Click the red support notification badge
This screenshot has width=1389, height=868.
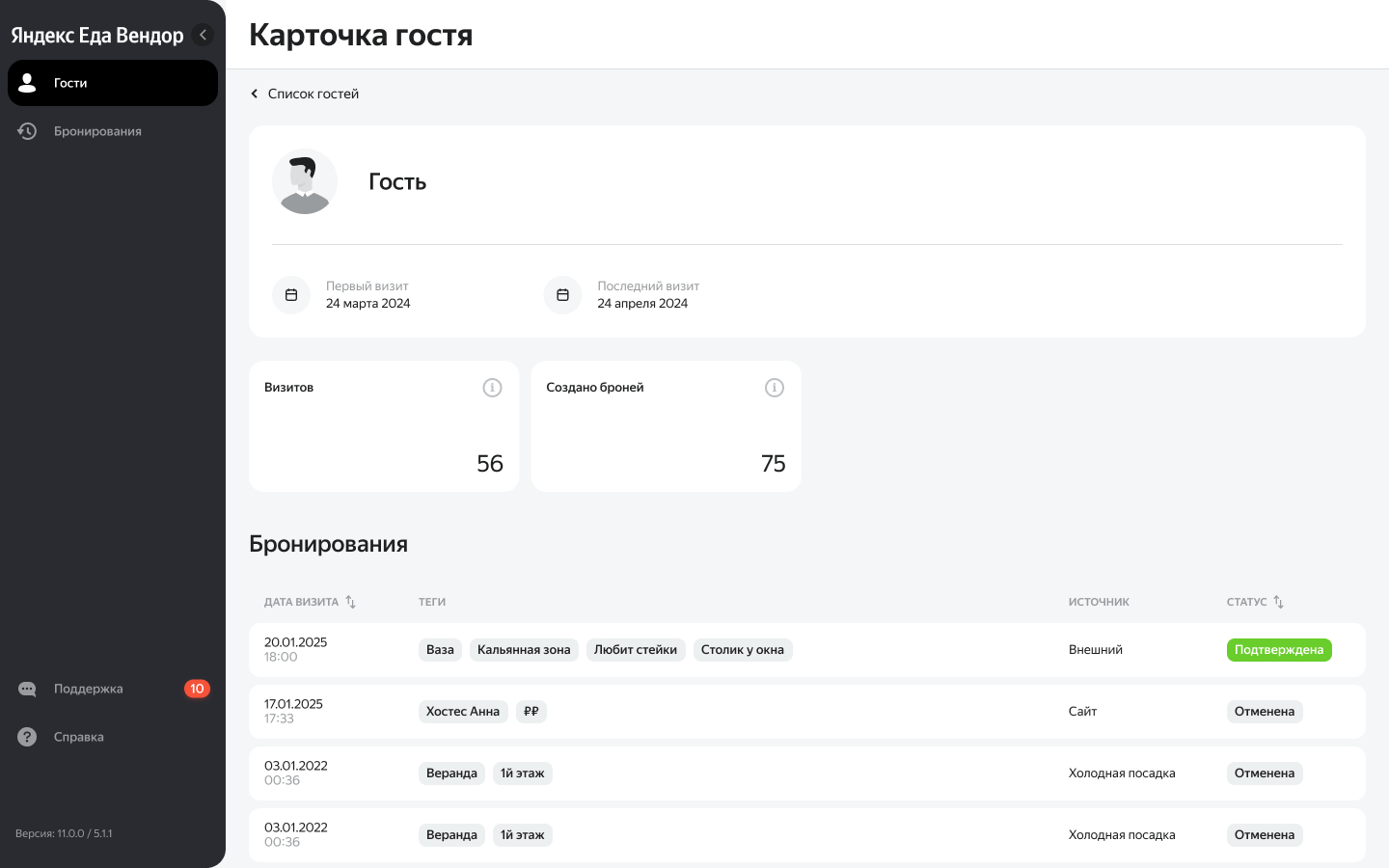pos(197,689)
